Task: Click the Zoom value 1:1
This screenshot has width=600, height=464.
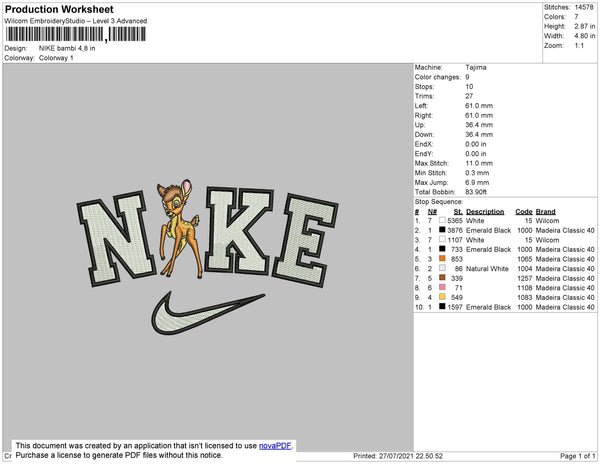Action: 579,46
